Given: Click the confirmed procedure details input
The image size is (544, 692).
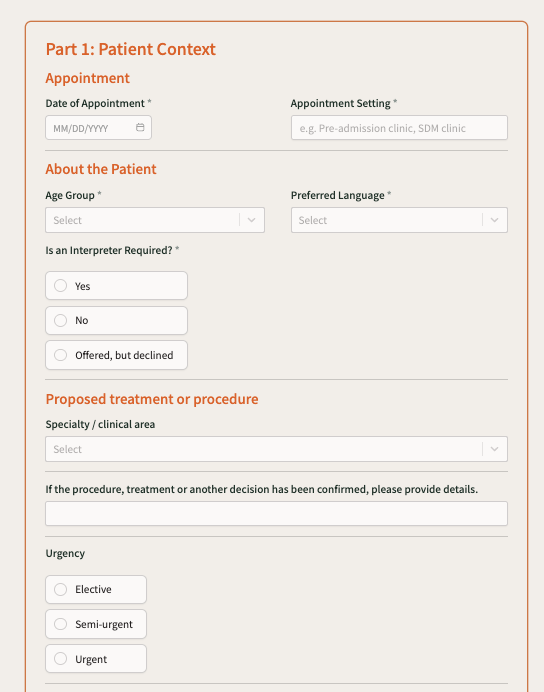Looking at the screenshot, I should coord(277,513).
